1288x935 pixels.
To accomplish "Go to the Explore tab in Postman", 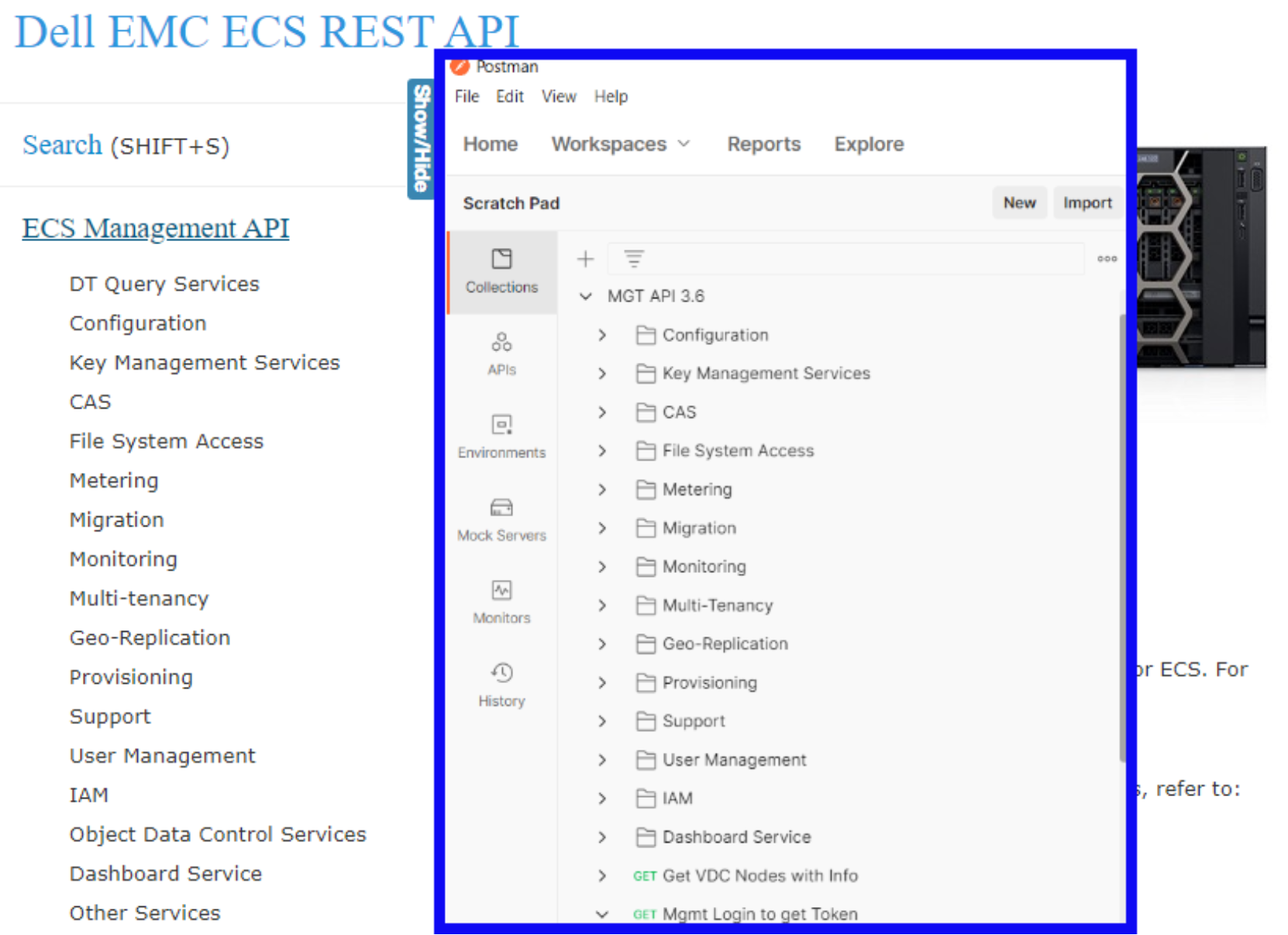I will coord(869,144).
